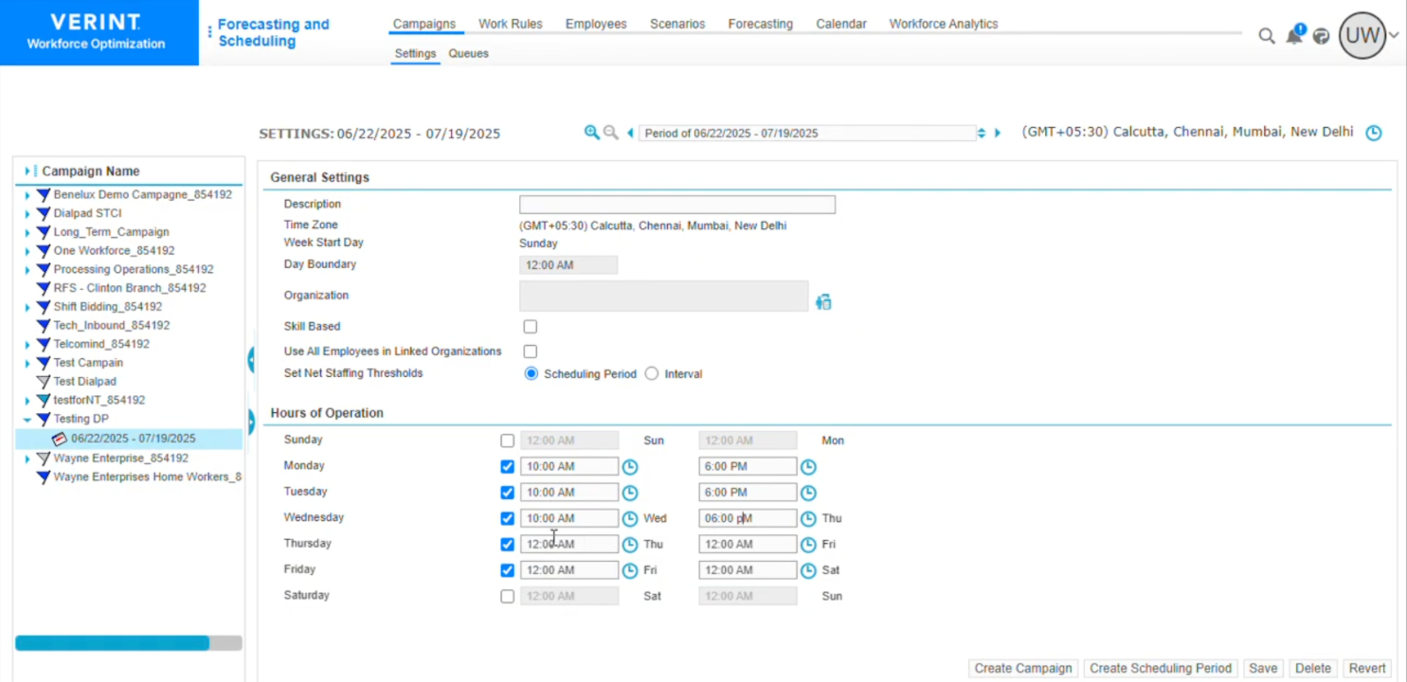Open Wednesday end time clock picker
Screen dimensions: 1407x682
pos(808,519)
